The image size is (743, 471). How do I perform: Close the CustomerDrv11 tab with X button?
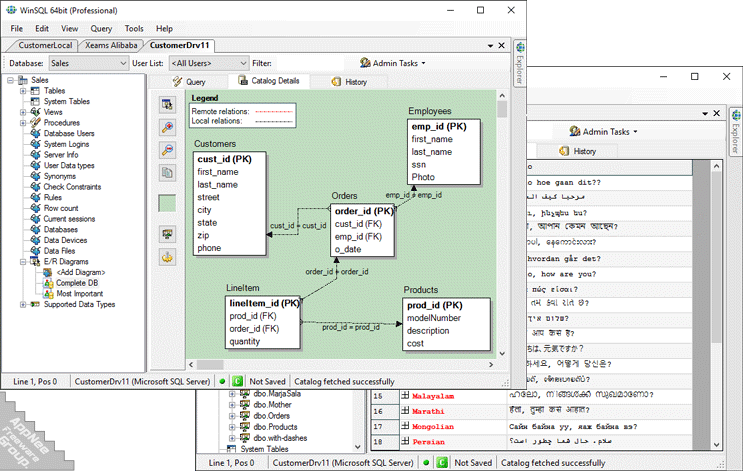click(x=502, y=45)
